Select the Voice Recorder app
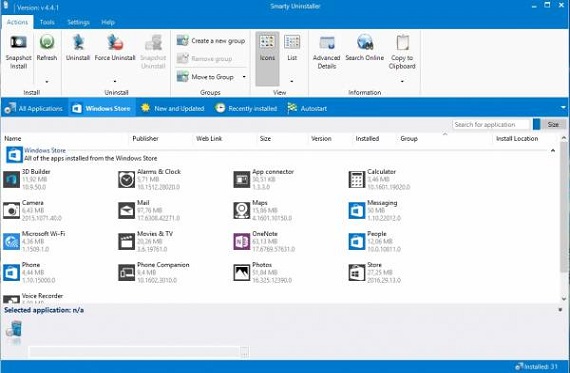570x373 pixels. [x=33, y=298]
